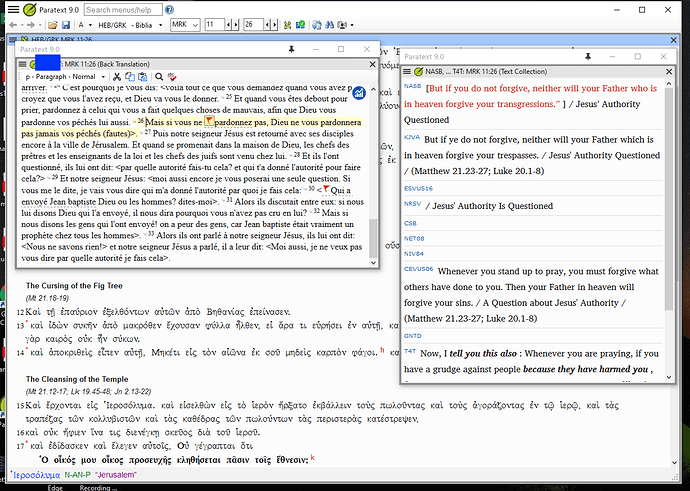Click footnote marker h after verse 14

click(382, 350)
